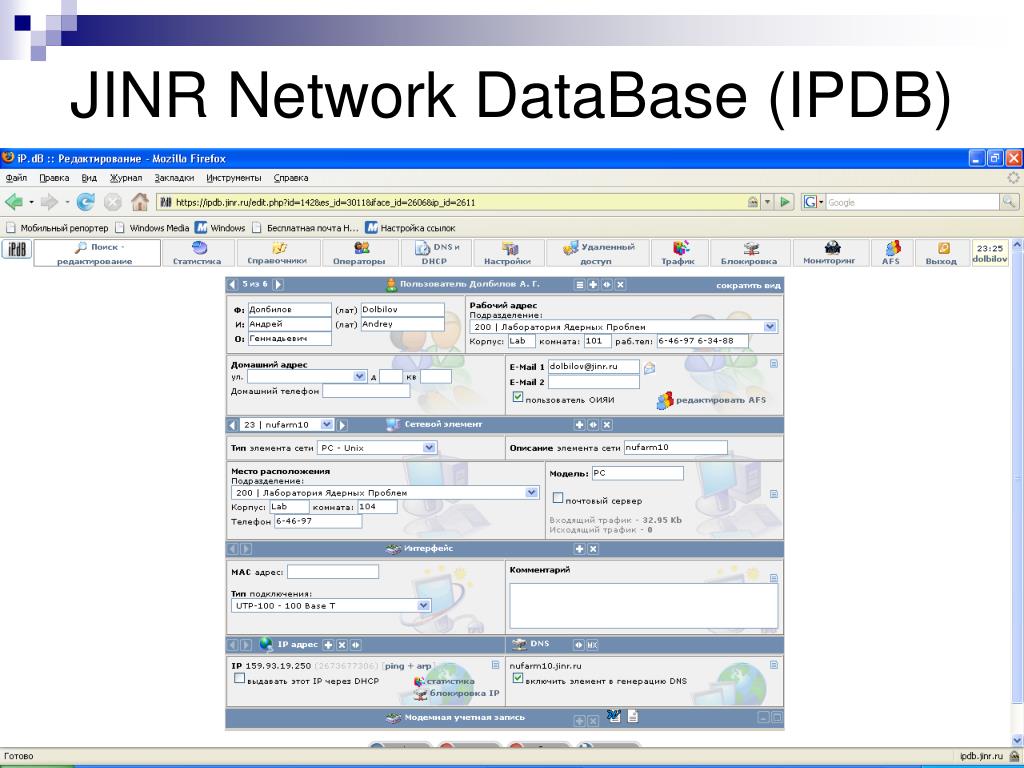Open the 23 | nufarm10 element dropdown
The image size is (1024, 768).
pos(327,424)
